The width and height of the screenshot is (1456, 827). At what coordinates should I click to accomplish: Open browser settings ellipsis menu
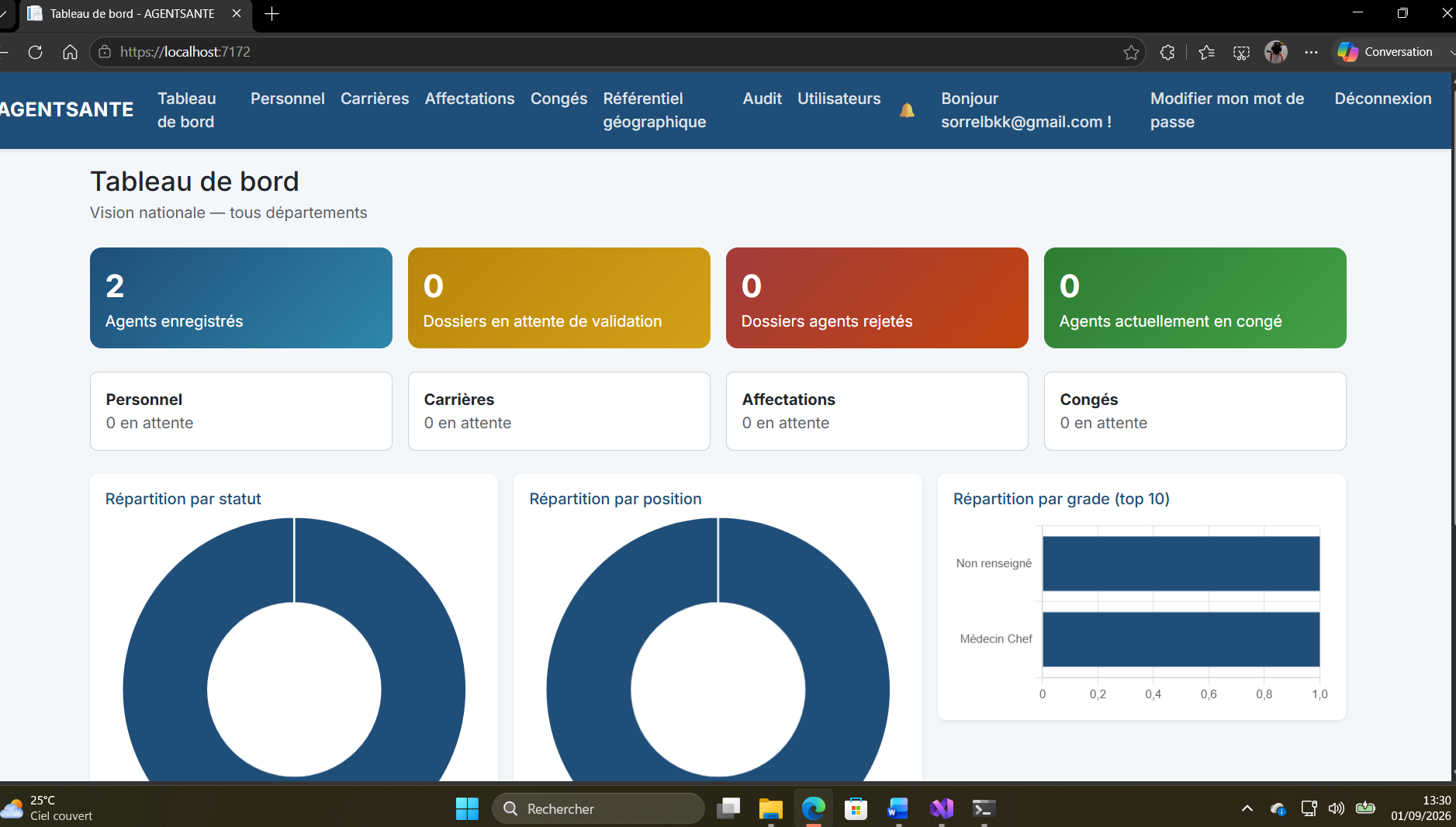(x=1311, y=52)
